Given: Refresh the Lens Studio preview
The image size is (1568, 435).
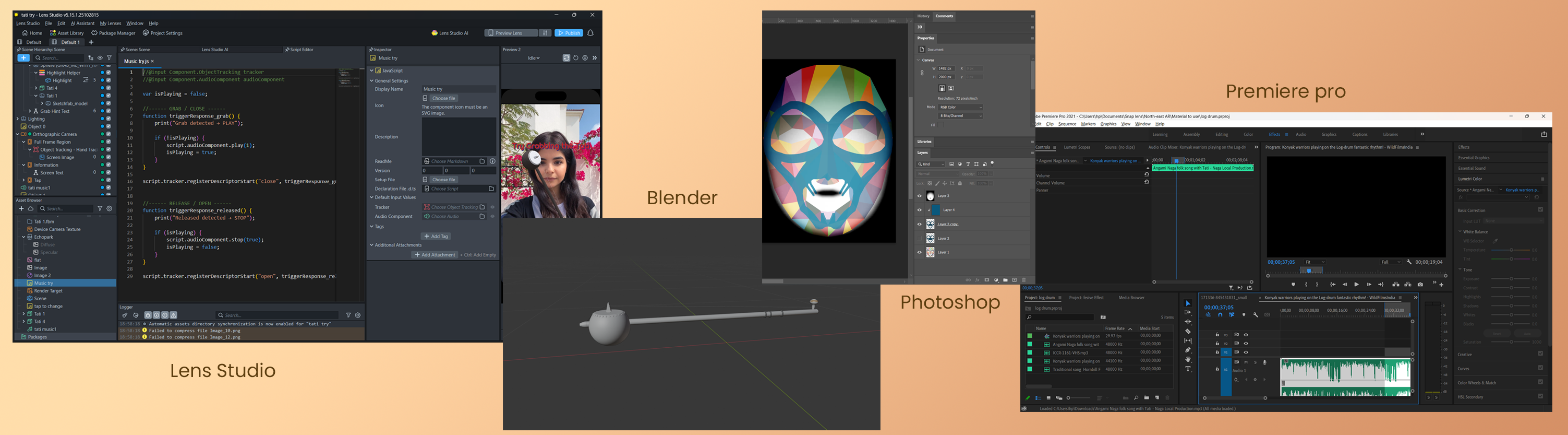Looking at the screenshot, I should coord(576,58).
